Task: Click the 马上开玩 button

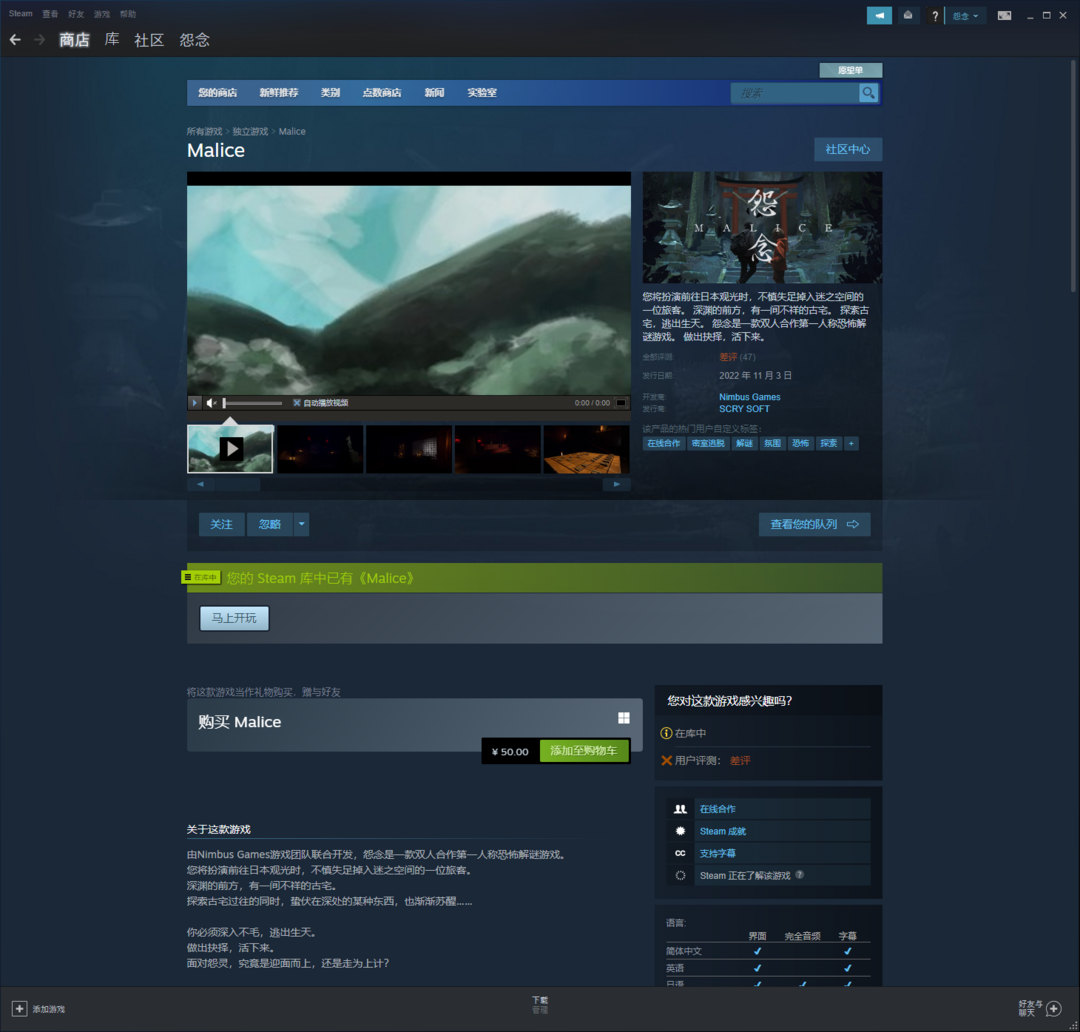Action: click(234, 618)
